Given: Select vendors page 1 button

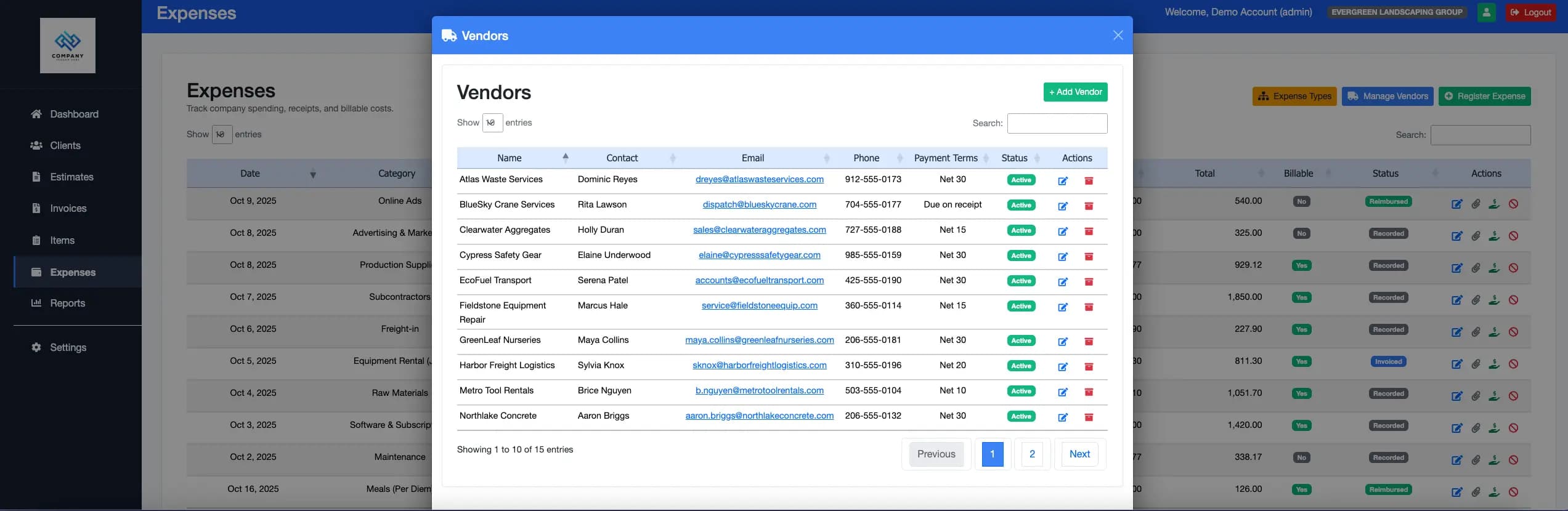Looking at the screenshot, I should pyautogui.click(x=992, y=454).
